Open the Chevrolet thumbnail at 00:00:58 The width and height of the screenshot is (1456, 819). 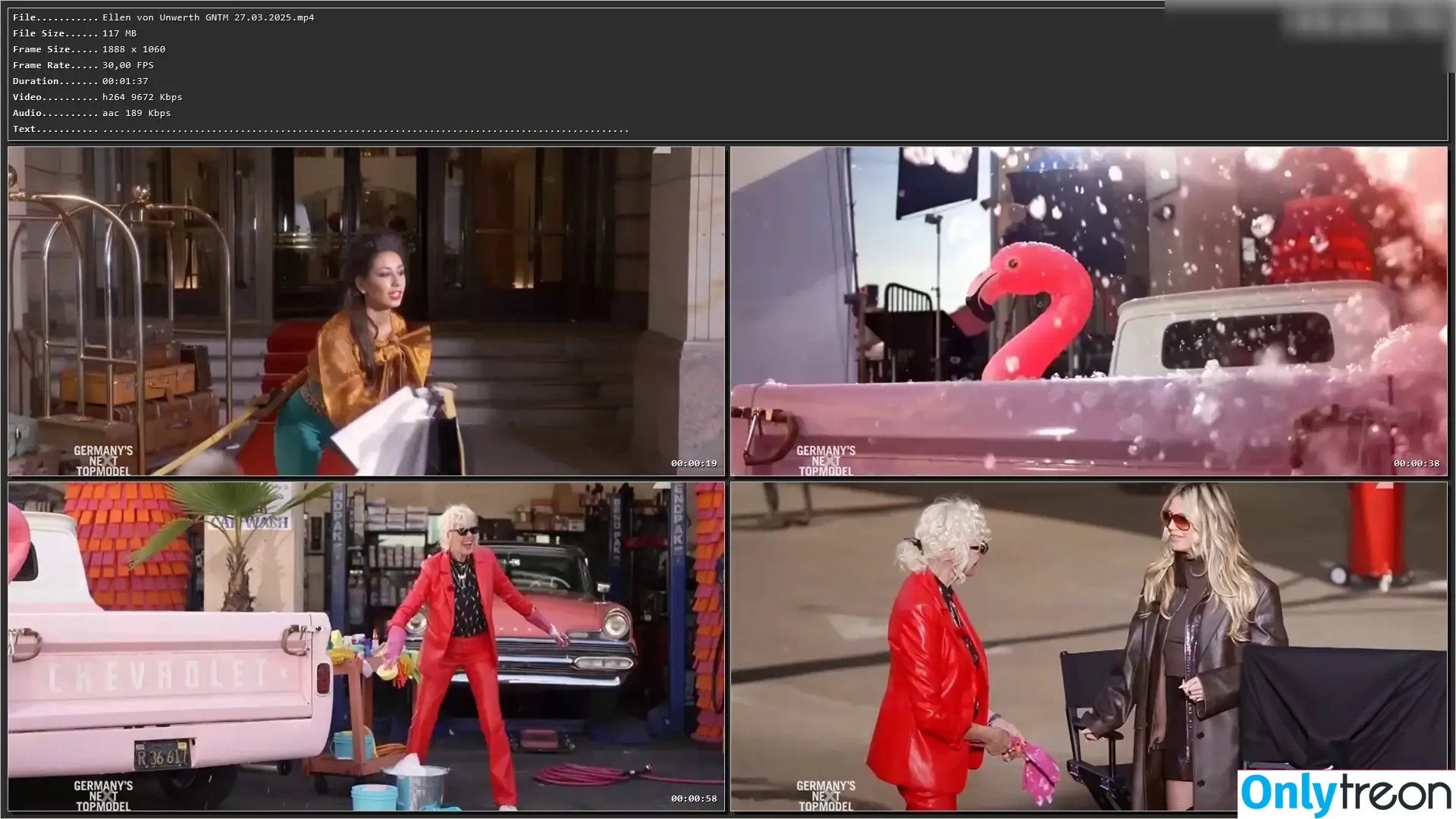click(x=366, y=647)
